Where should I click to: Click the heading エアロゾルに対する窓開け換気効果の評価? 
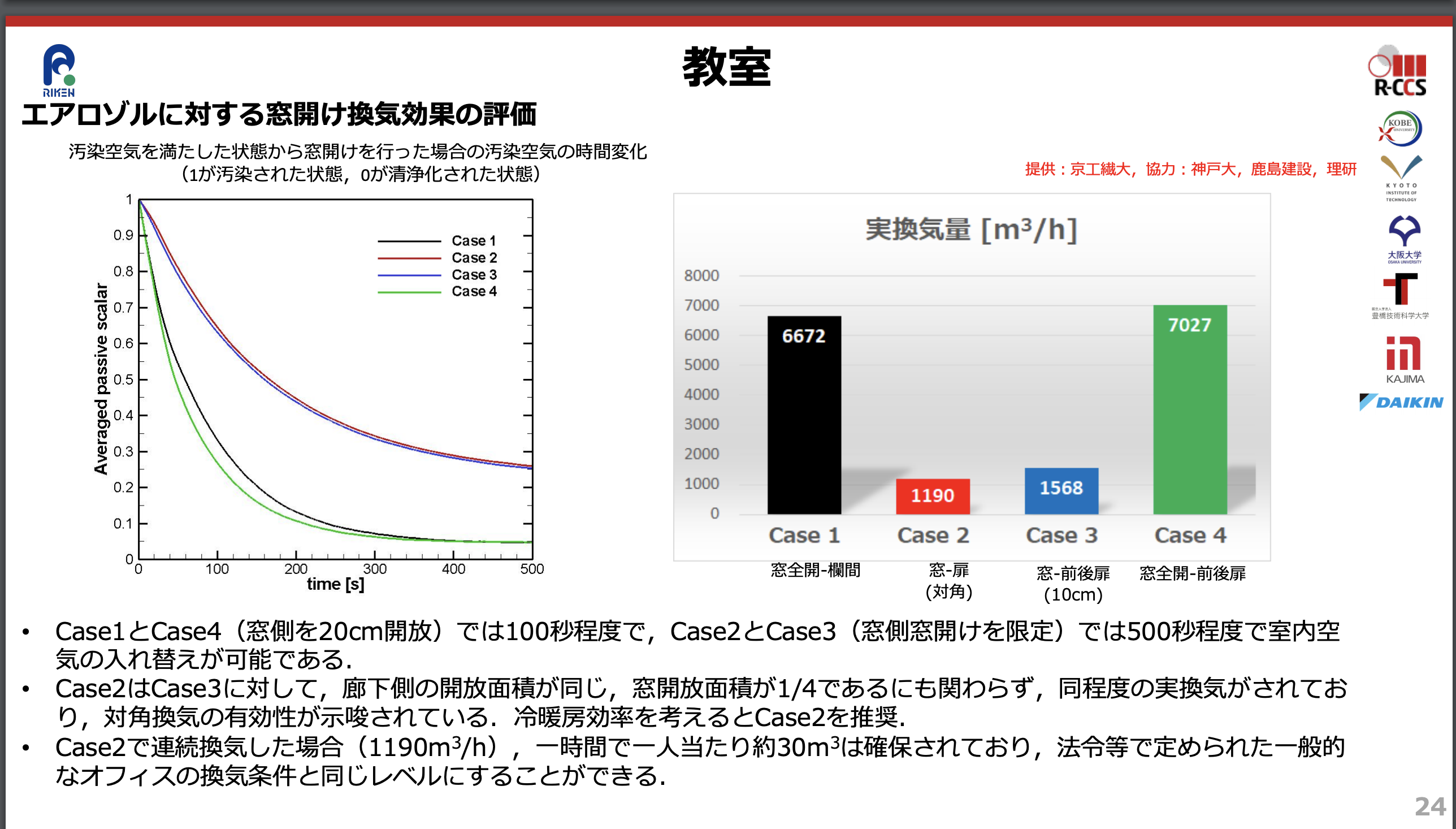pos(279,114)
